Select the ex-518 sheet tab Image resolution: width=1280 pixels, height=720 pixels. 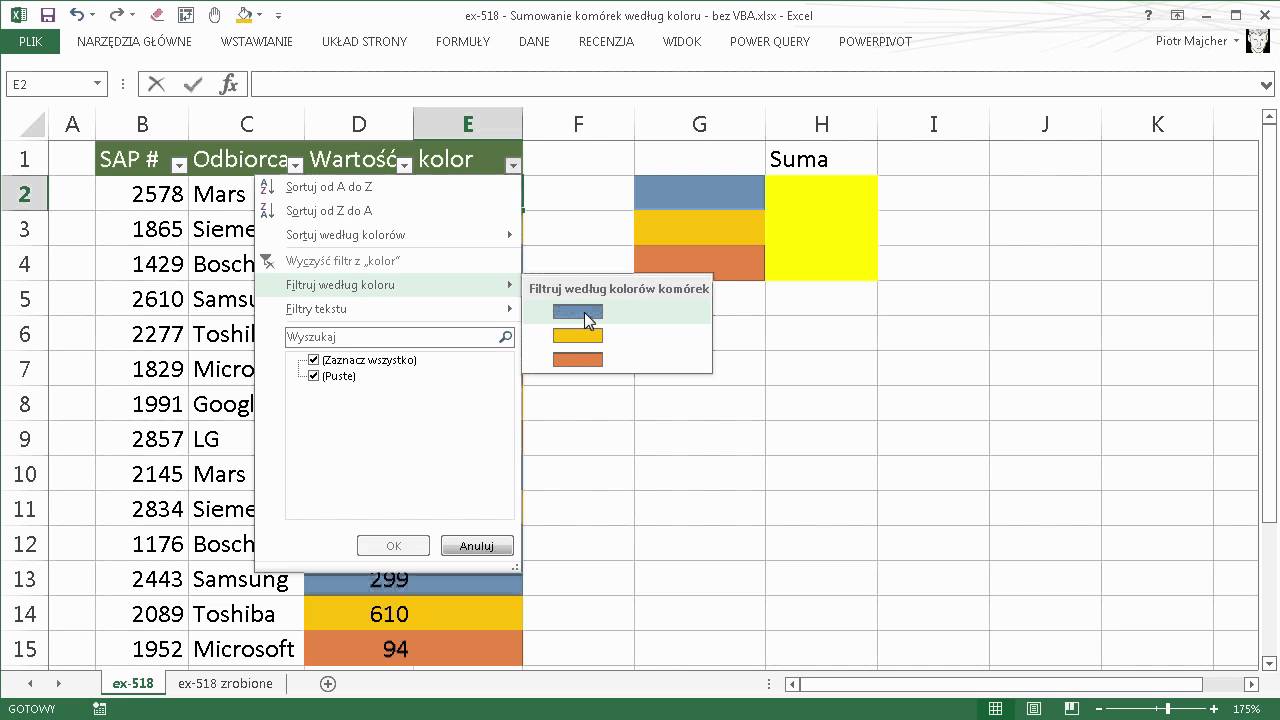pyautogui.click(x=133, y=683)
